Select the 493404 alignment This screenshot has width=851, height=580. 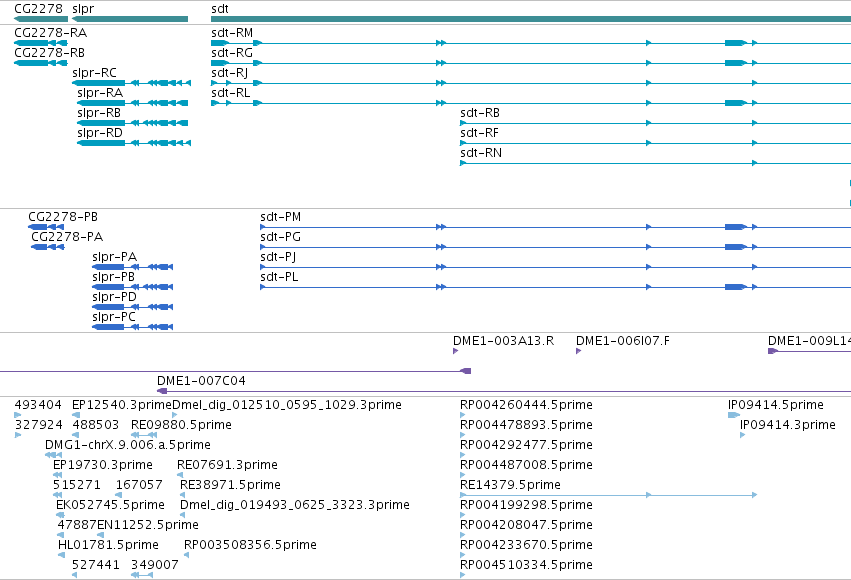point(17,415)
